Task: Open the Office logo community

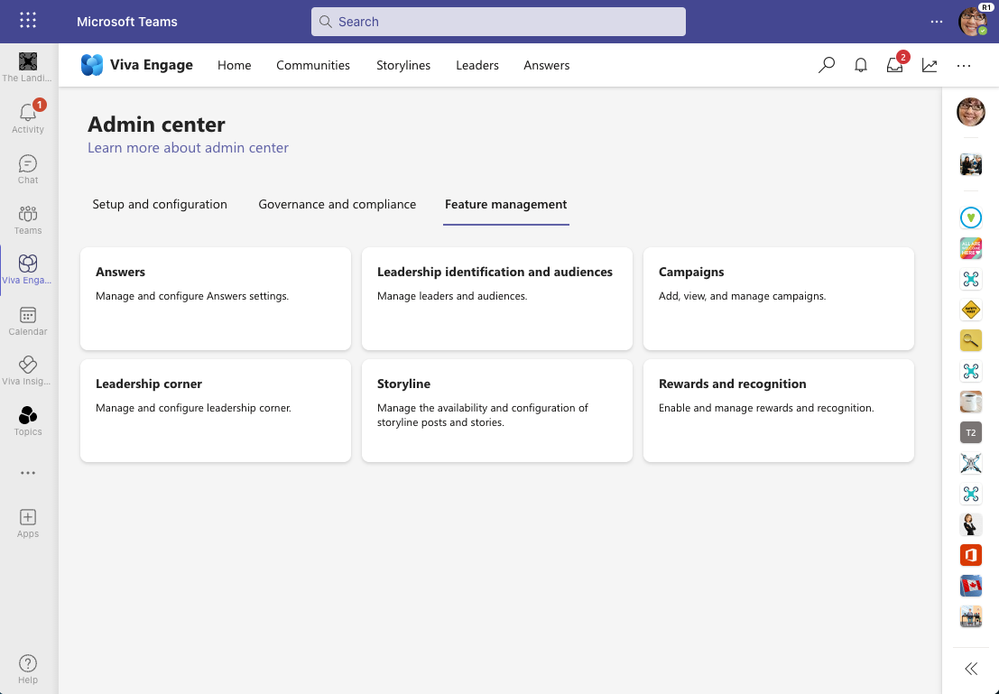Action: click(971, 554)
